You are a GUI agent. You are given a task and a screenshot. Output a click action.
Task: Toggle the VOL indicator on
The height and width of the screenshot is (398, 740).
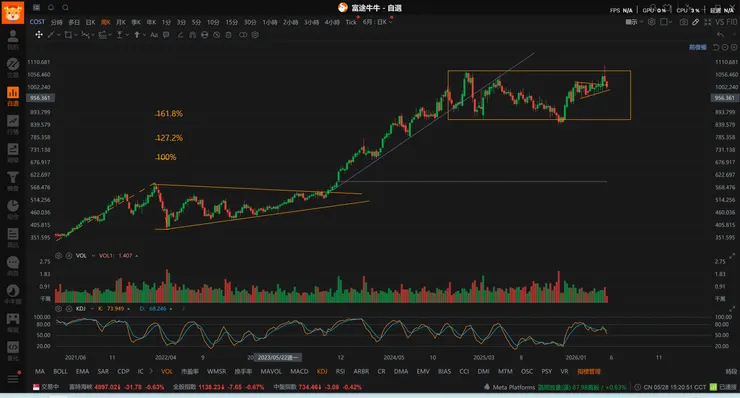click(x=167, y=372)
